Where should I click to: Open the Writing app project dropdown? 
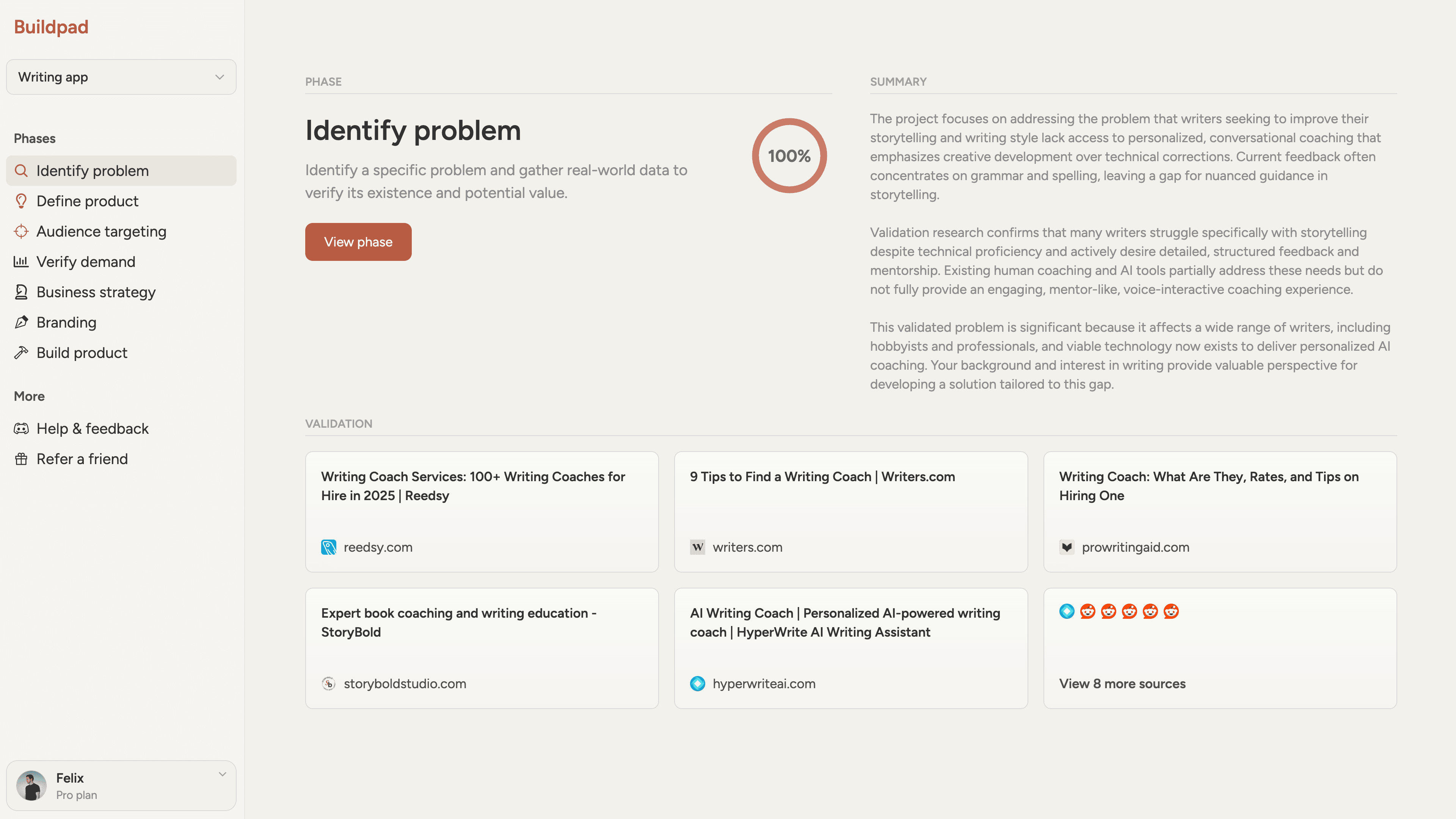[x=121, y=77]
